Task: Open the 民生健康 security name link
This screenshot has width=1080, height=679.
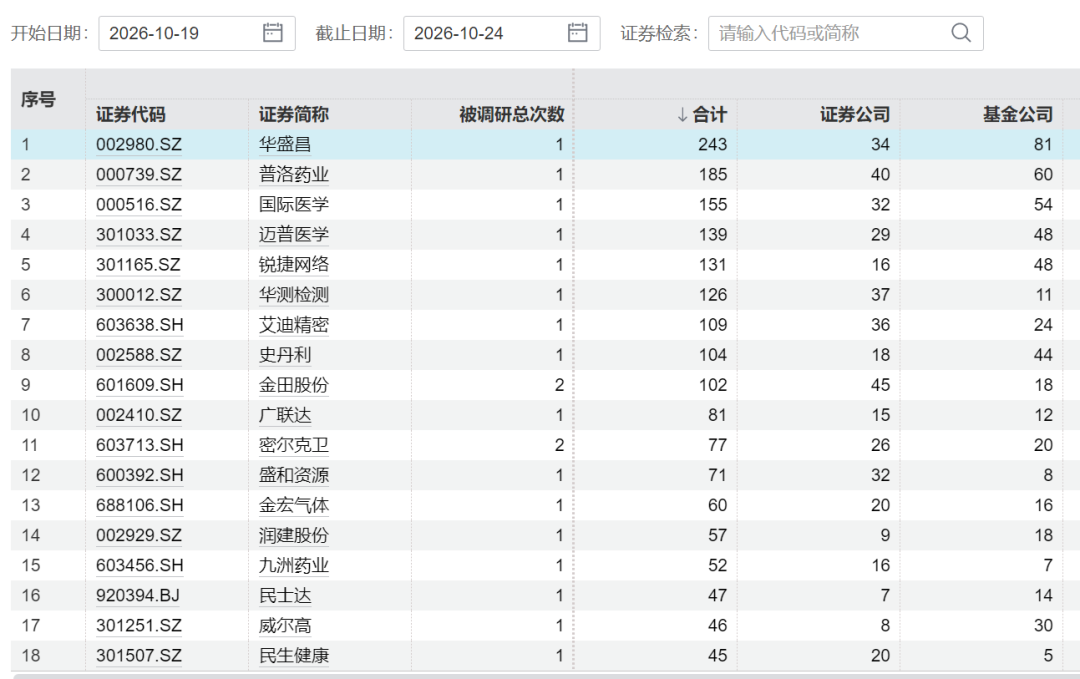Action: pyautogui.click(x=294, y=656)
